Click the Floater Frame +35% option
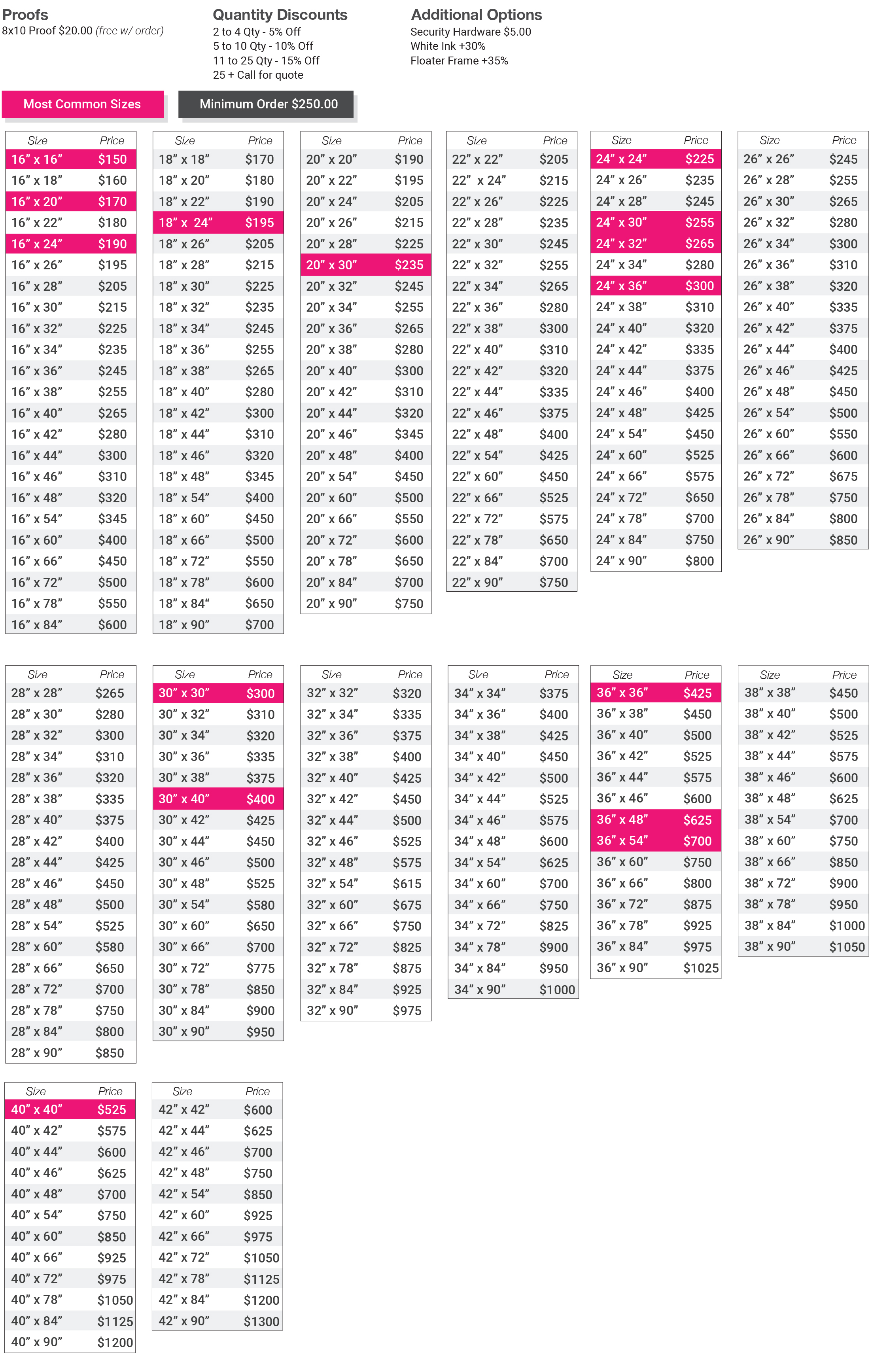This screenshot has width=870, height=1372. click(459, 61)
